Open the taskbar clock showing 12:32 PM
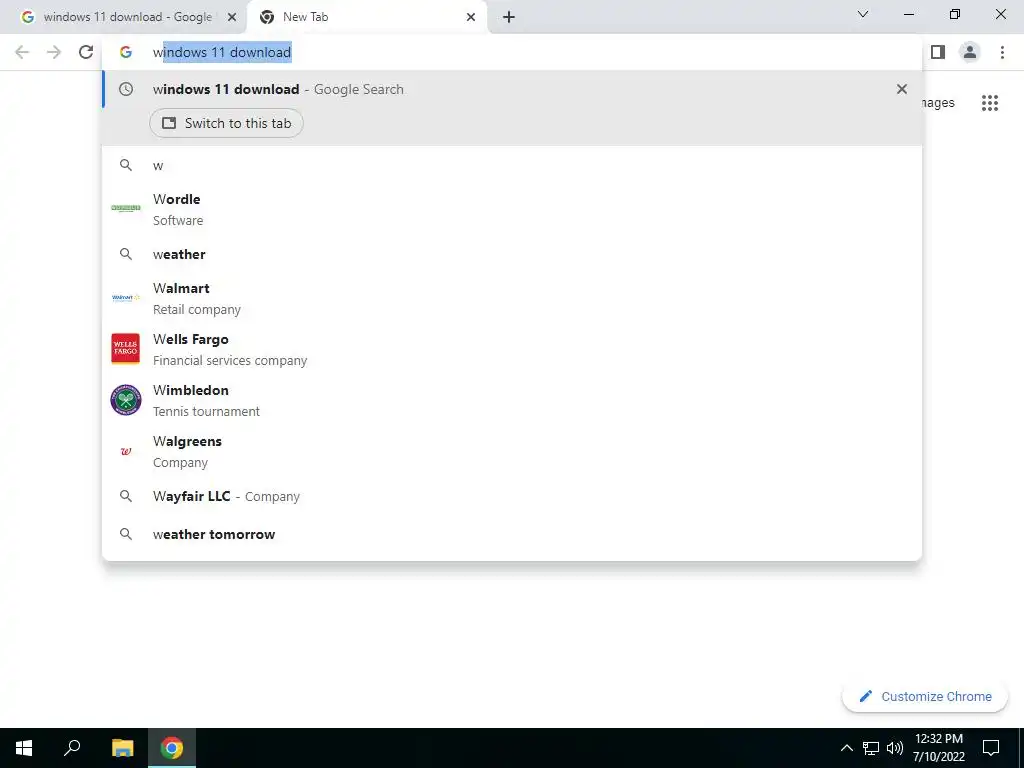The width and height of the screenshot is (1024, 768). click(x=939, y=748)
